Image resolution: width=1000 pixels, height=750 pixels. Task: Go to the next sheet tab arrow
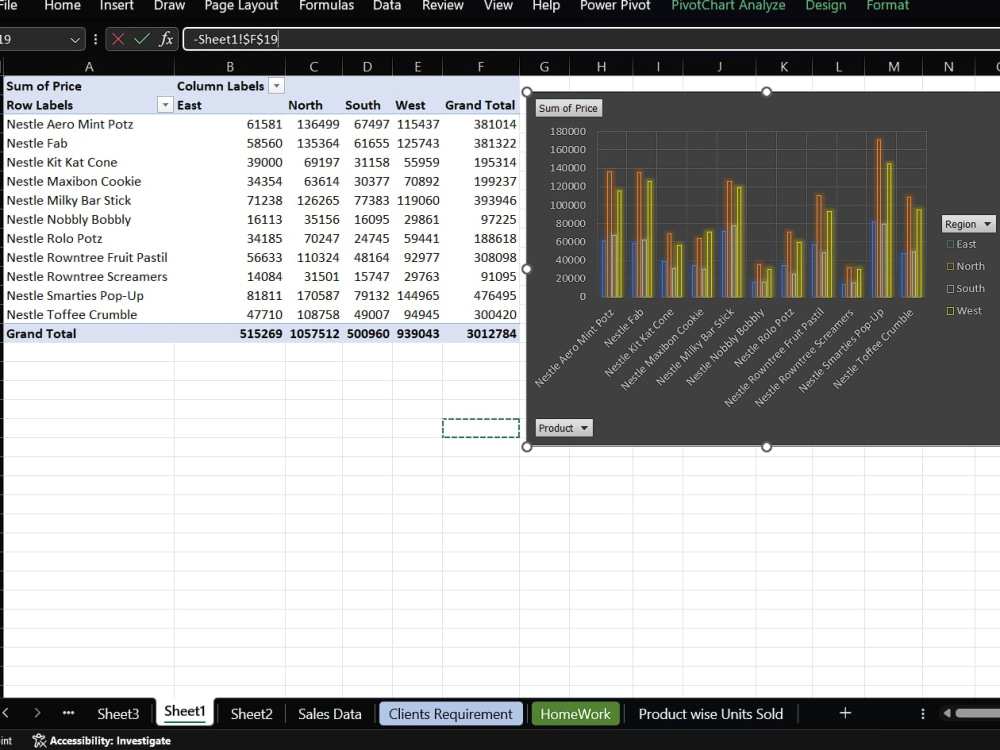click(x=37, y=713)
